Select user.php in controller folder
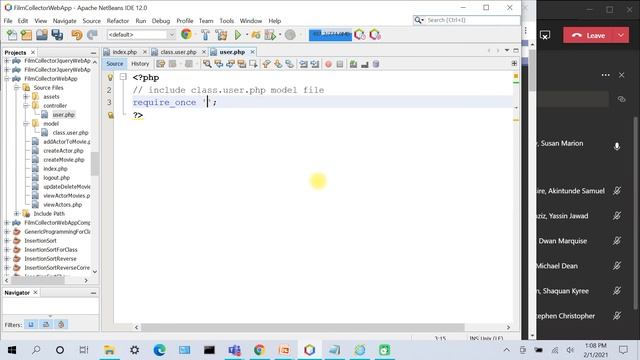The width and height of the screenshot is (640, 360). click(63, 115)
